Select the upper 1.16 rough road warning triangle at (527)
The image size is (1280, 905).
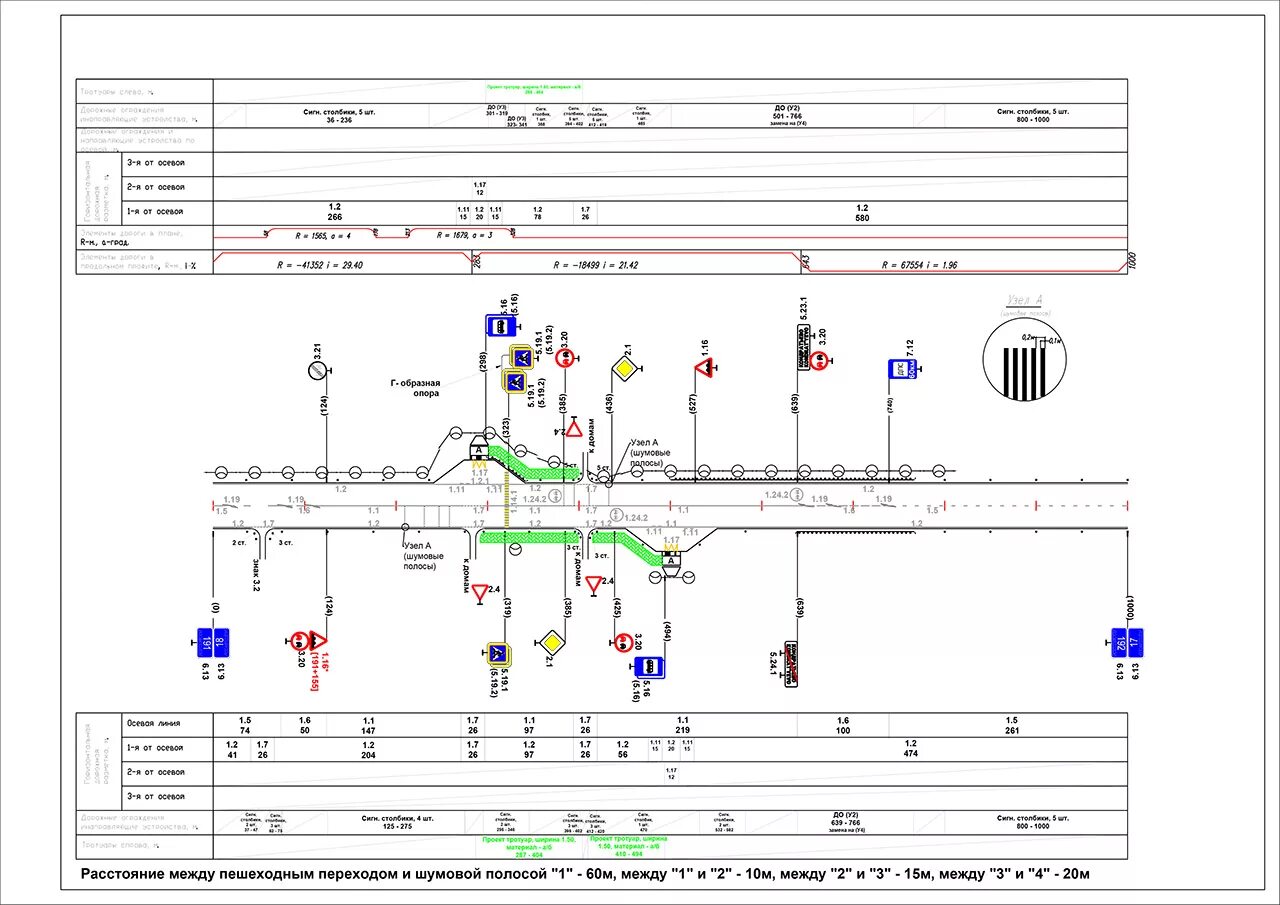[x=705, y=369]
